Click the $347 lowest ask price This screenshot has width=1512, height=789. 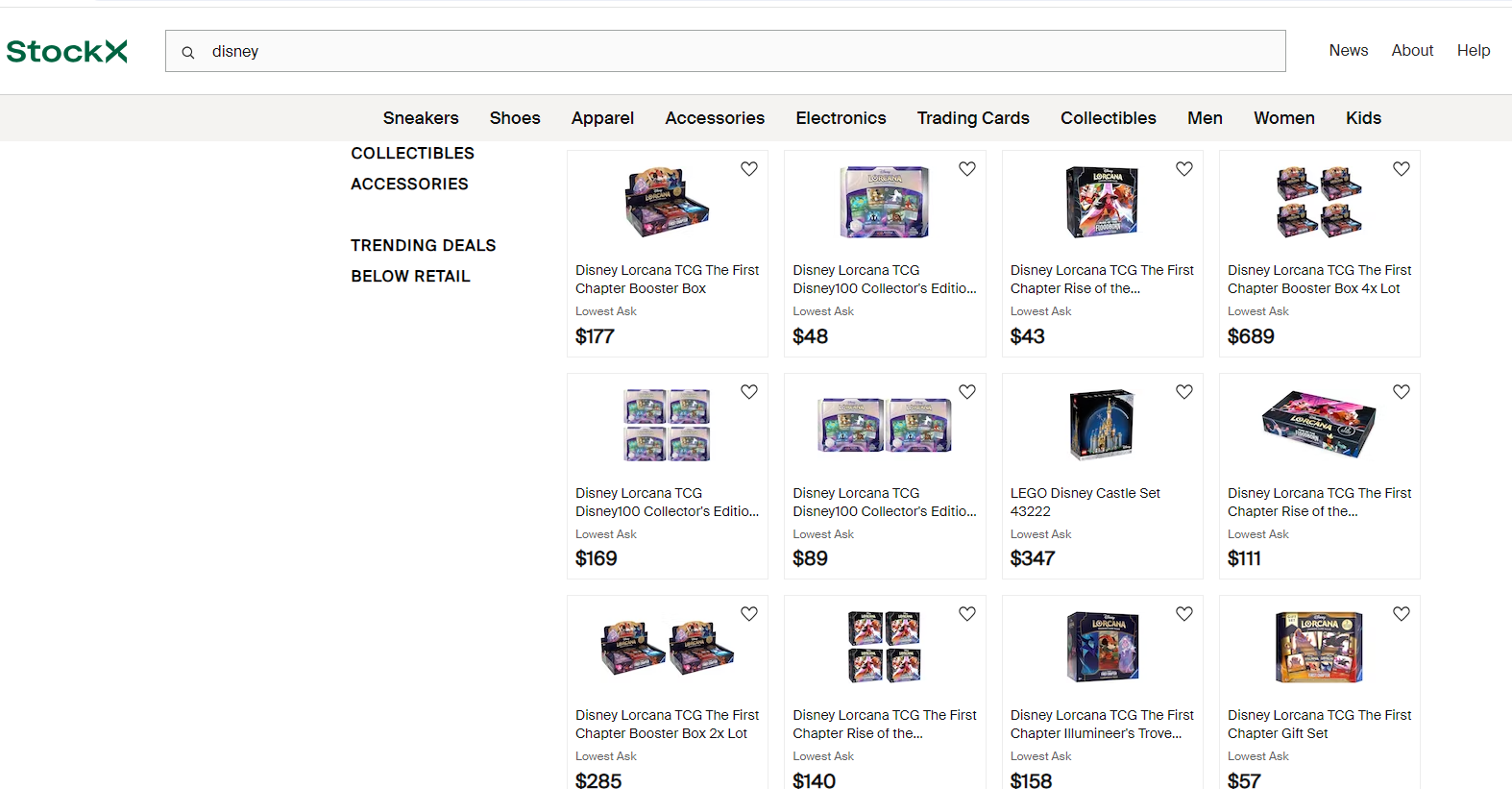click(1033, 558)
